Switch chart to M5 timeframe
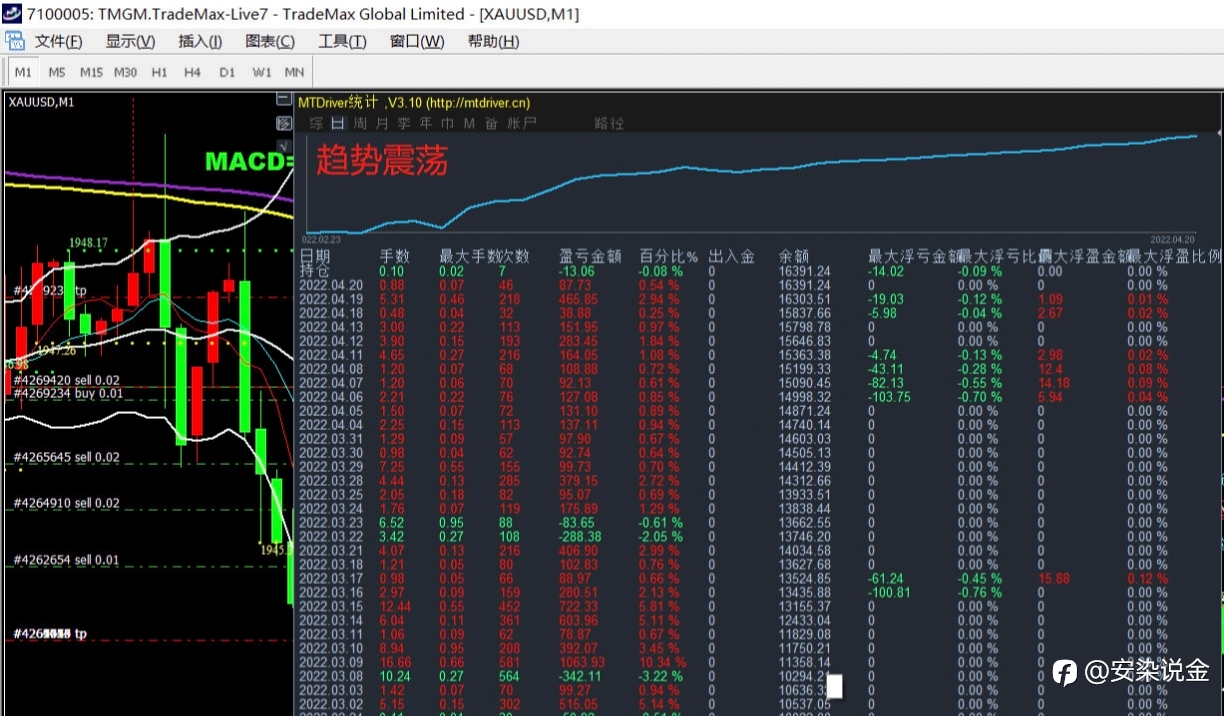Screen dimensions: 1224x716 tap(57, 72)
